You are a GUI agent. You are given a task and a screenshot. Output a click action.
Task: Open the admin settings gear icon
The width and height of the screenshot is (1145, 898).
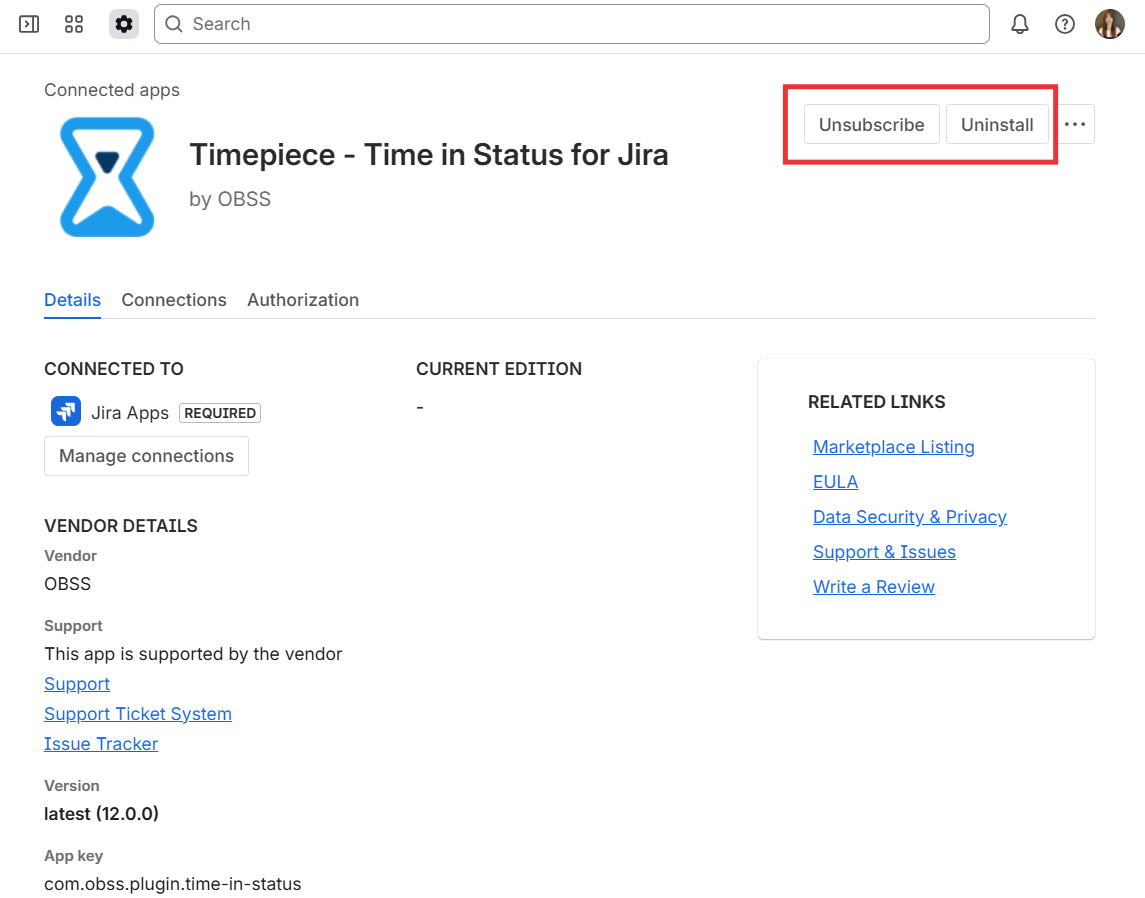pyautogui.click(x=123, y=24)
